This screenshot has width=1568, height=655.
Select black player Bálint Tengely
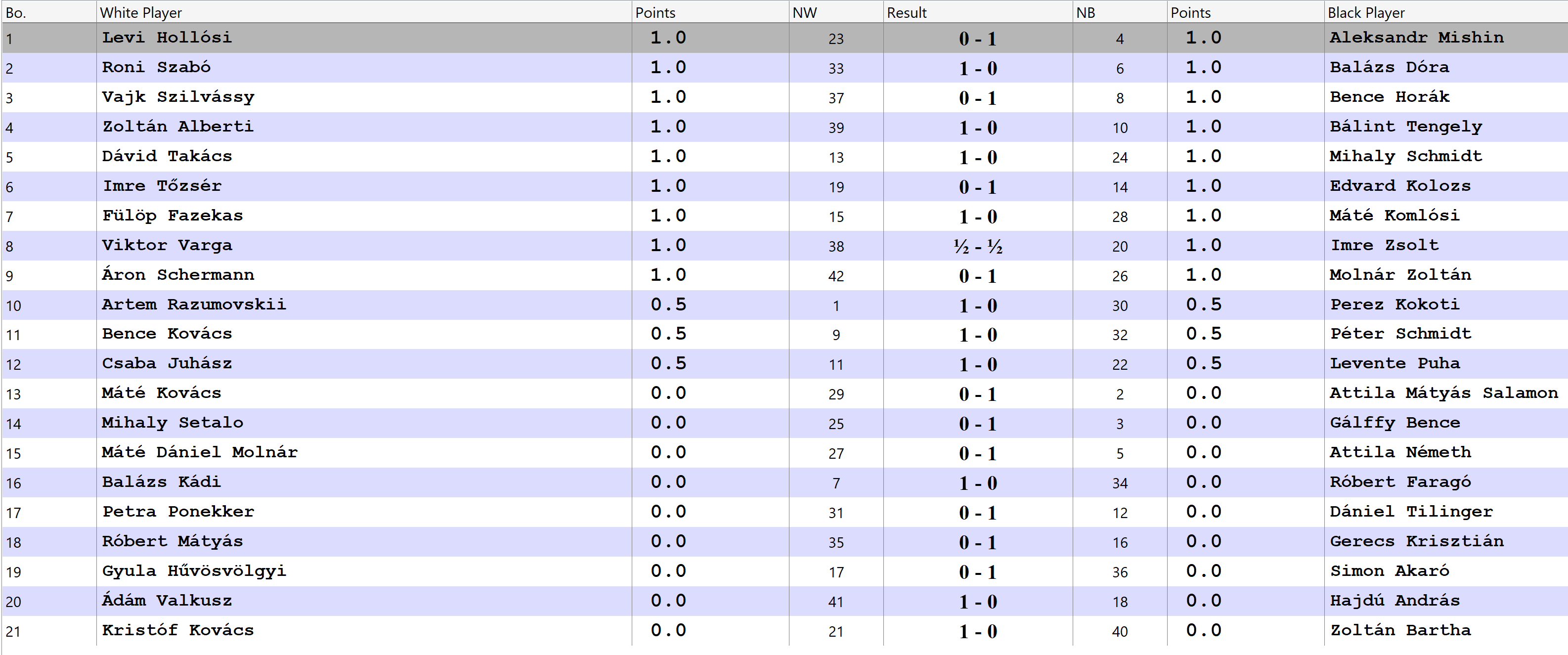(1406, 127)
